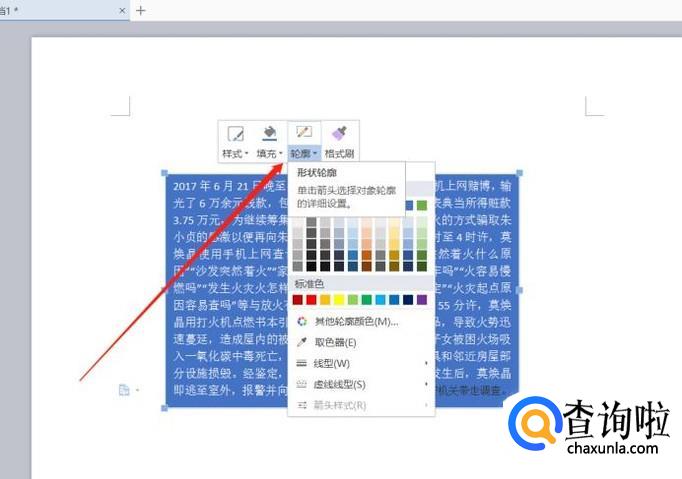682x479 pixels.
Task: Click the text box right-middle resize handle
Action: [518, 290]
